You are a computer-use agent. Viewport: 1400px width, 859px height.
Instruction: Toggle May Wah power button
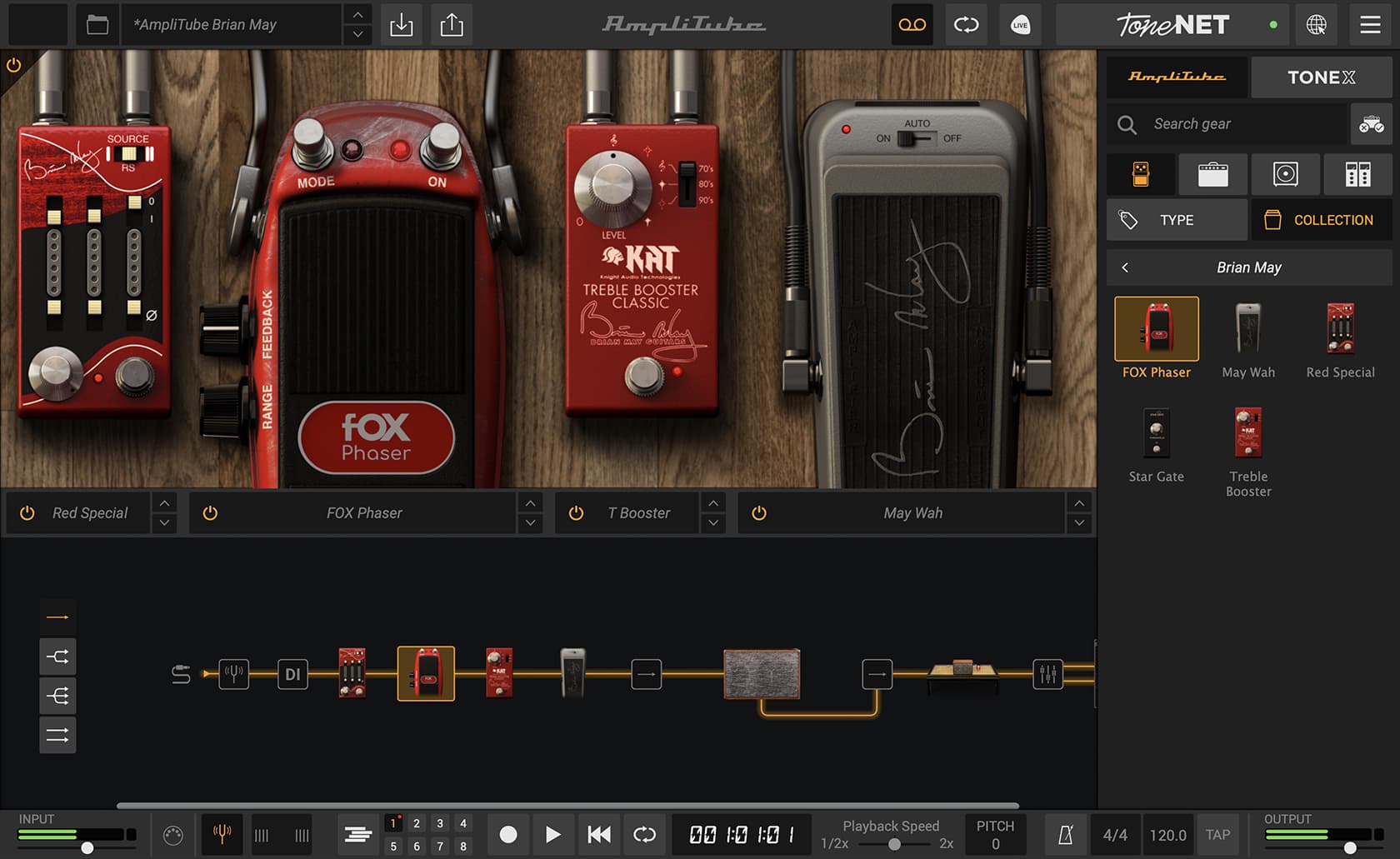click(758, 513)
